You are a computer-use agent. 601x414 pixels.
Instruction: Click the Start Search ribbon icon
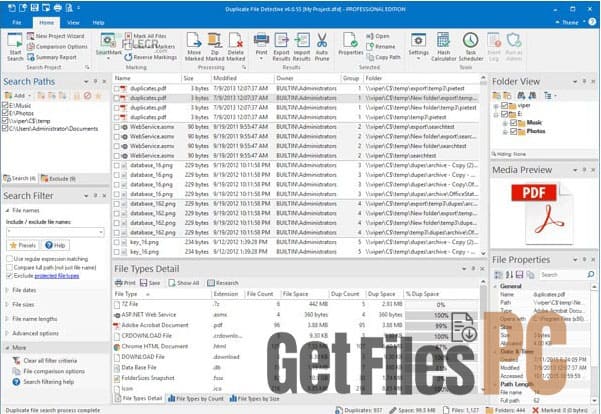[15, 47]
